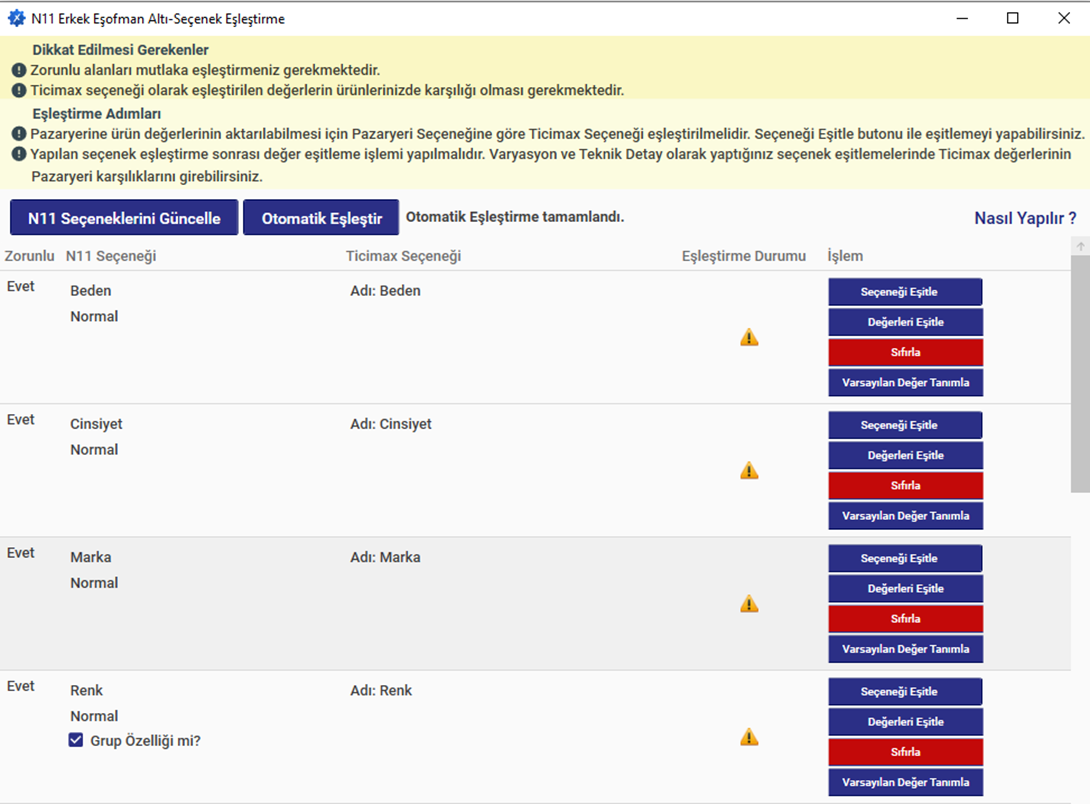Click the 'Cinsiyet' N11 option name
Screen dimensions: 1090x804
click(x=96, y=424)
